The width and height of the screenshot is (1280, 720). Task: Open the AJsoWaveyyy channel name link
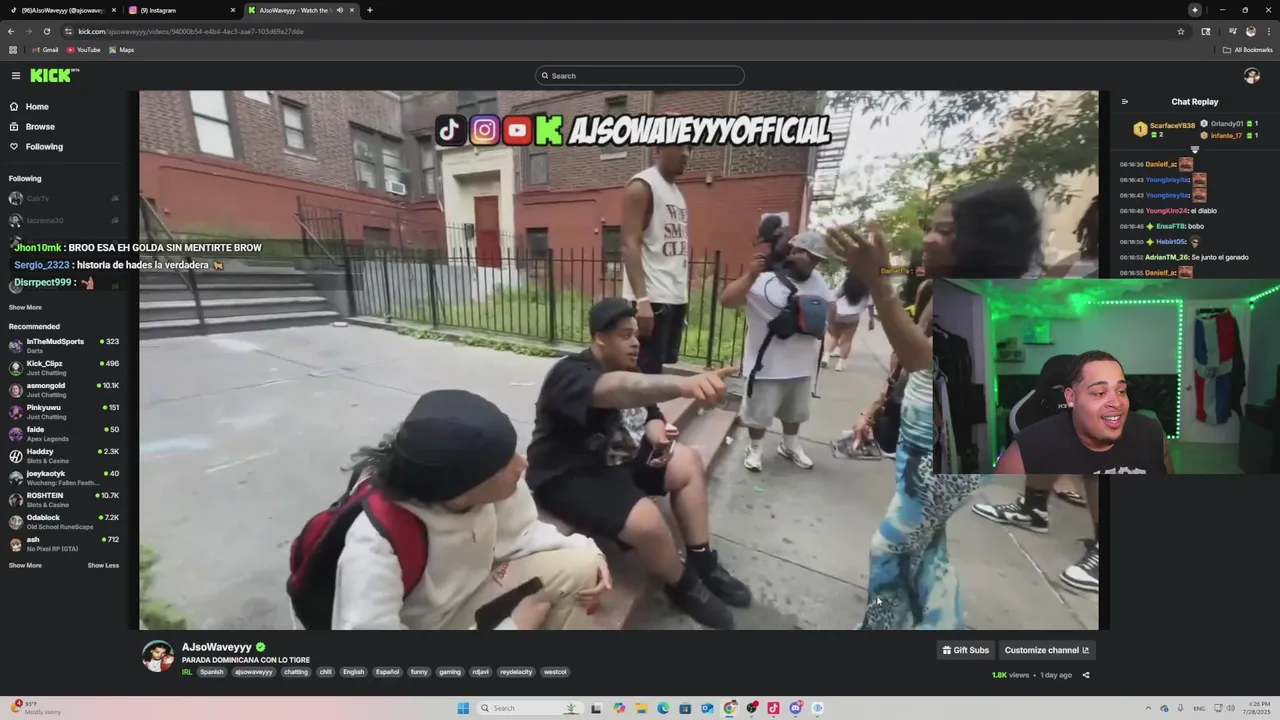coord(217,647)
